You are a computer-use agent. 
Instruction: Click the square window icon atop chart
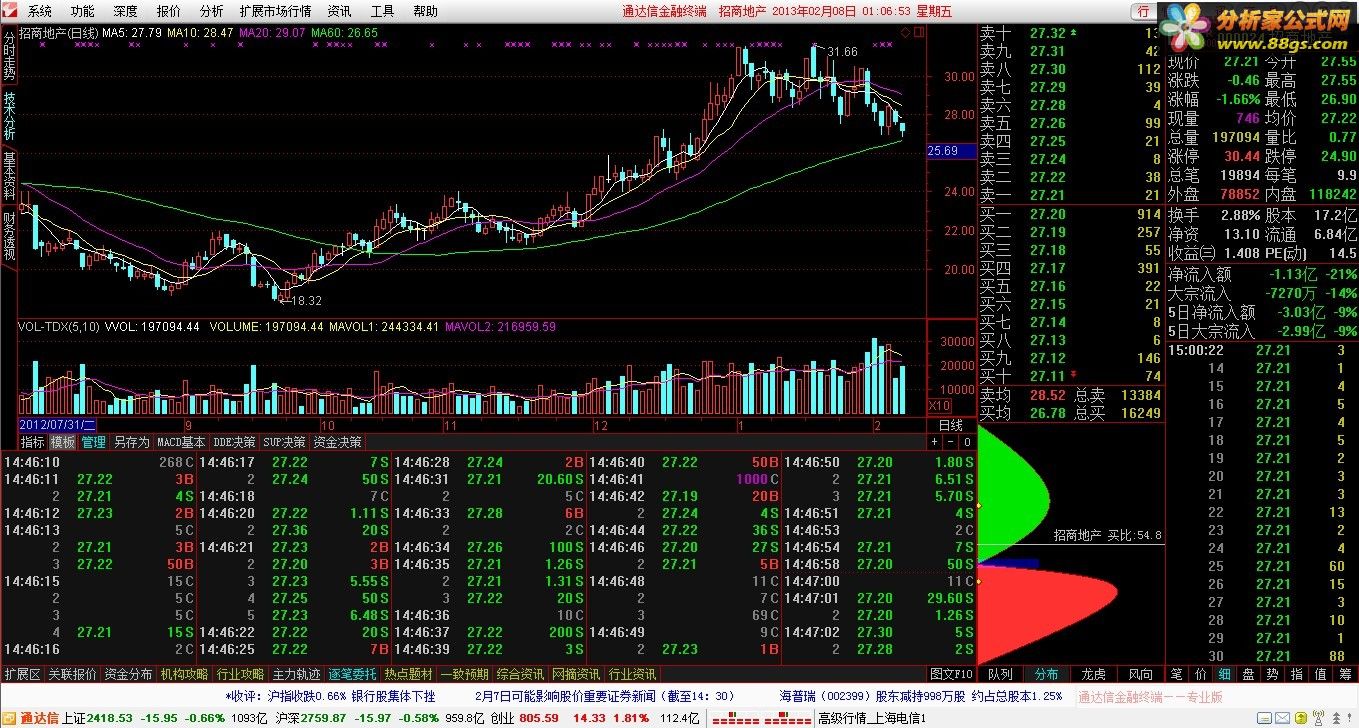coord(918,32)
